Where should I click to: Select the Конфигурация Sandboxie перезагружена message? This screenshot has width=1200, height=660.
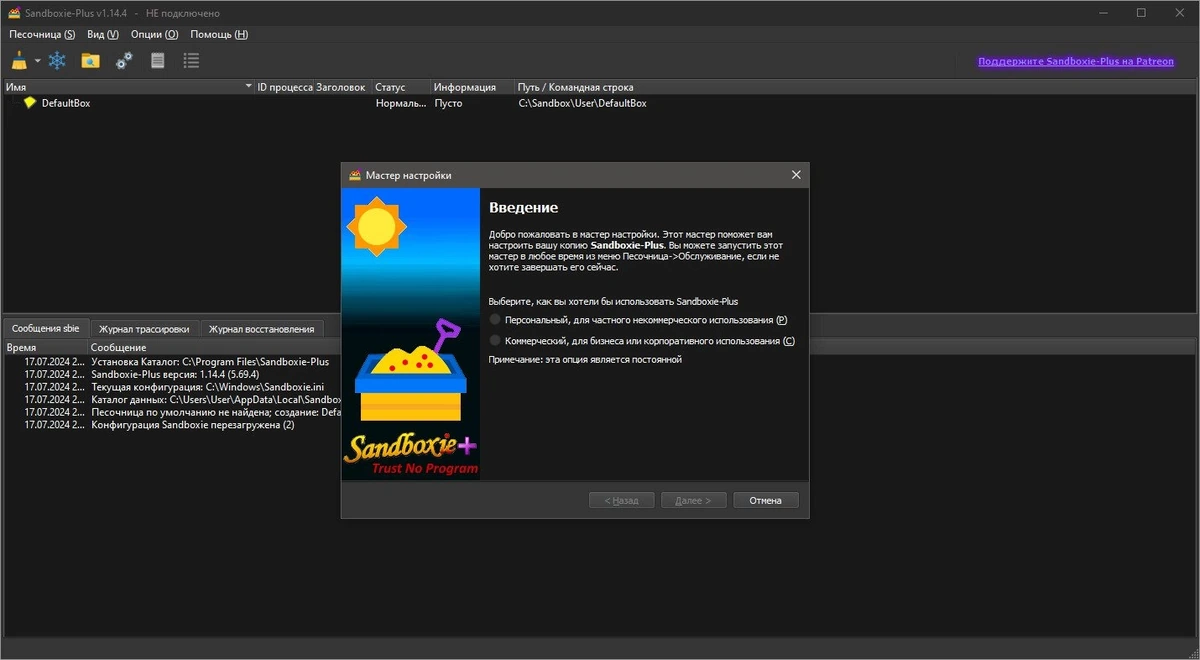click(193, 425)
